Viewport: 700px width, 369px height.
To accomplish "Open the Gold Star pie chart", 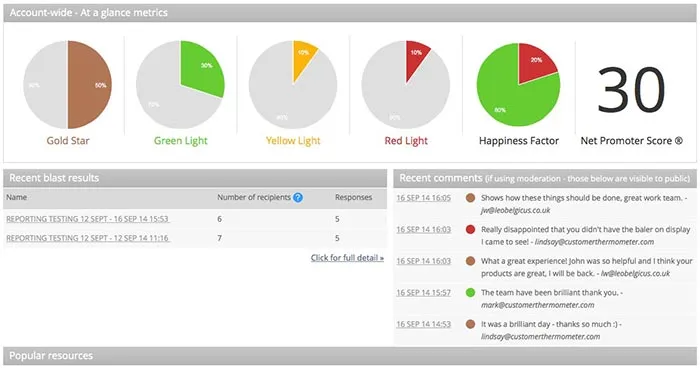I will click(x=68, y=85).
